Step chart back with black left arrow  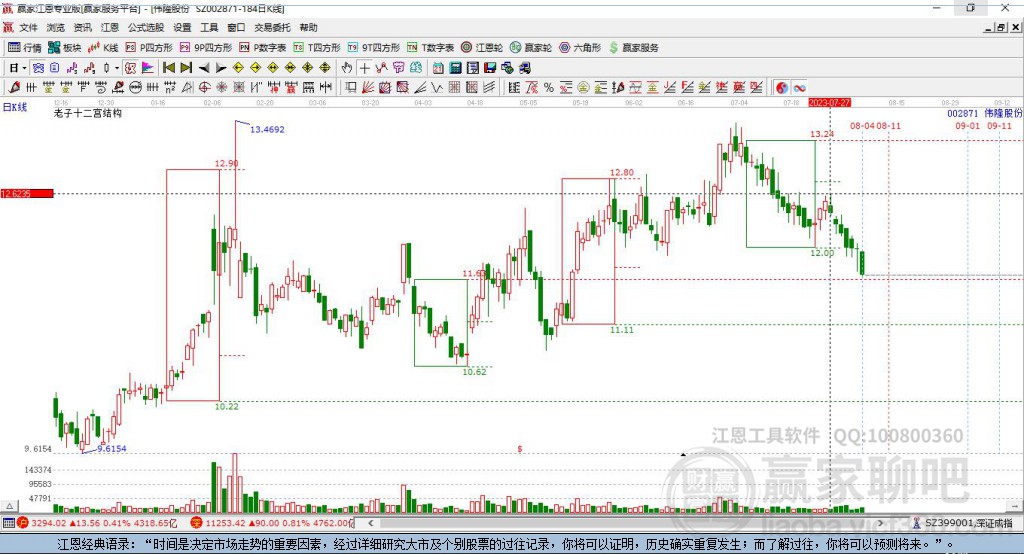204,68
